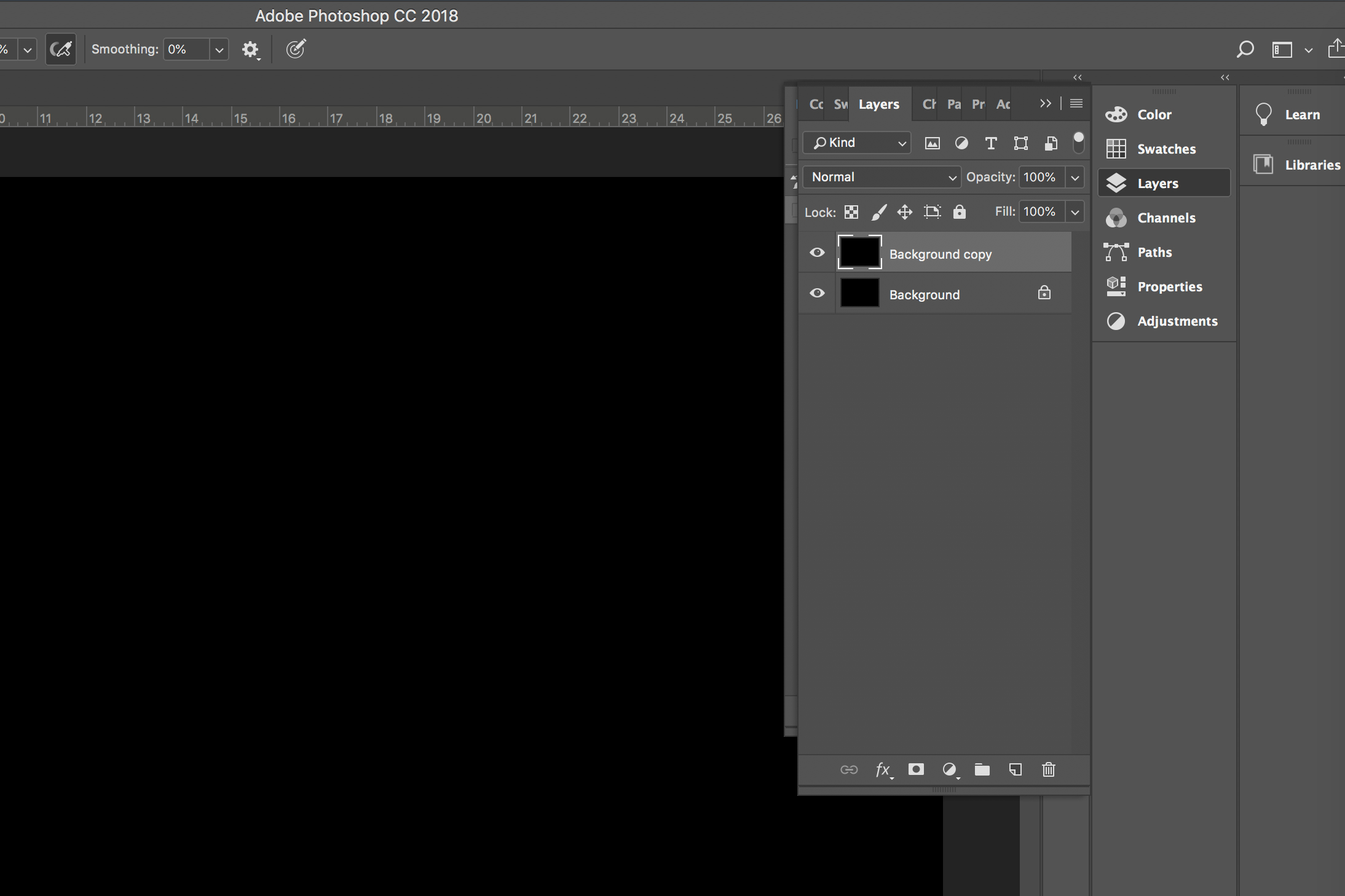This screenshot has width=1345, height=896.
Task: Create a new layer group folder
Action: click(982, 769)
